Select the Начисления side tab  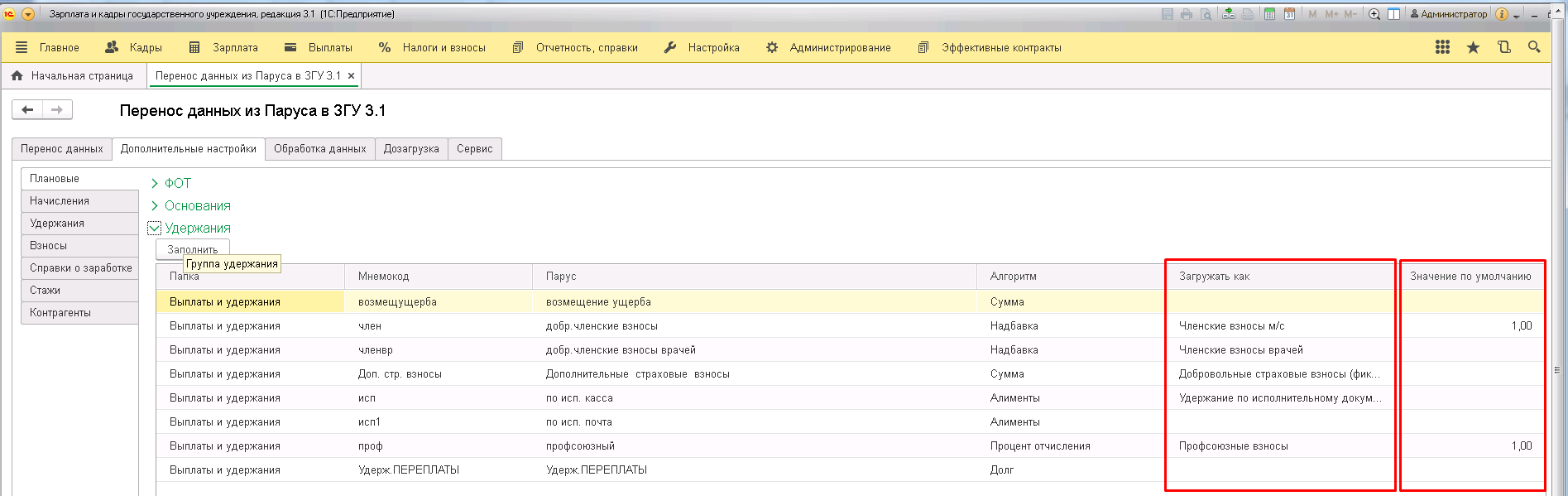click(x=60, y=201)
